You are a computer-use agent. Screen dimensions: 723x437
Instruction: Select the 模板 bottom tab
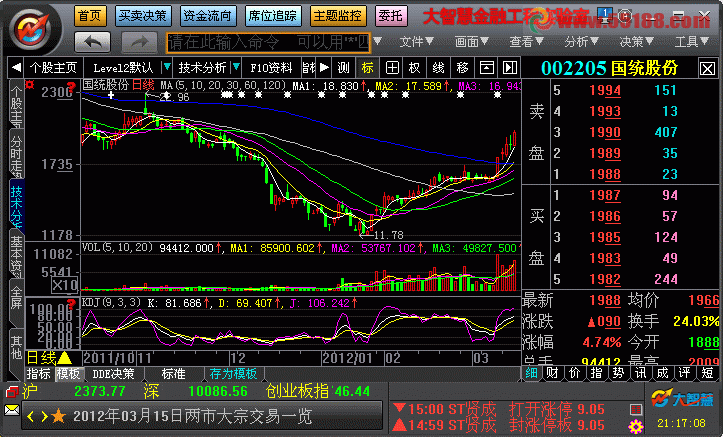[x=68, y=374]
